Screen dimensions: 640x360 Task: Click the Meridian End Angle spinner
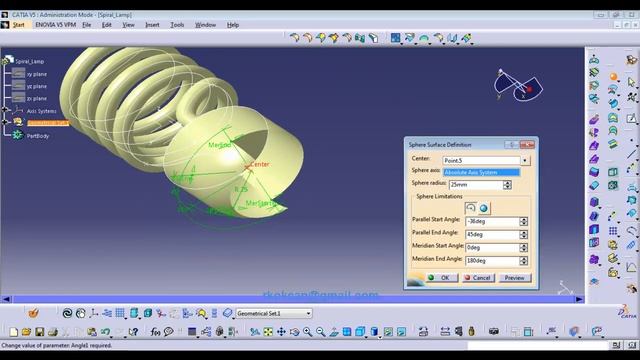524,260
